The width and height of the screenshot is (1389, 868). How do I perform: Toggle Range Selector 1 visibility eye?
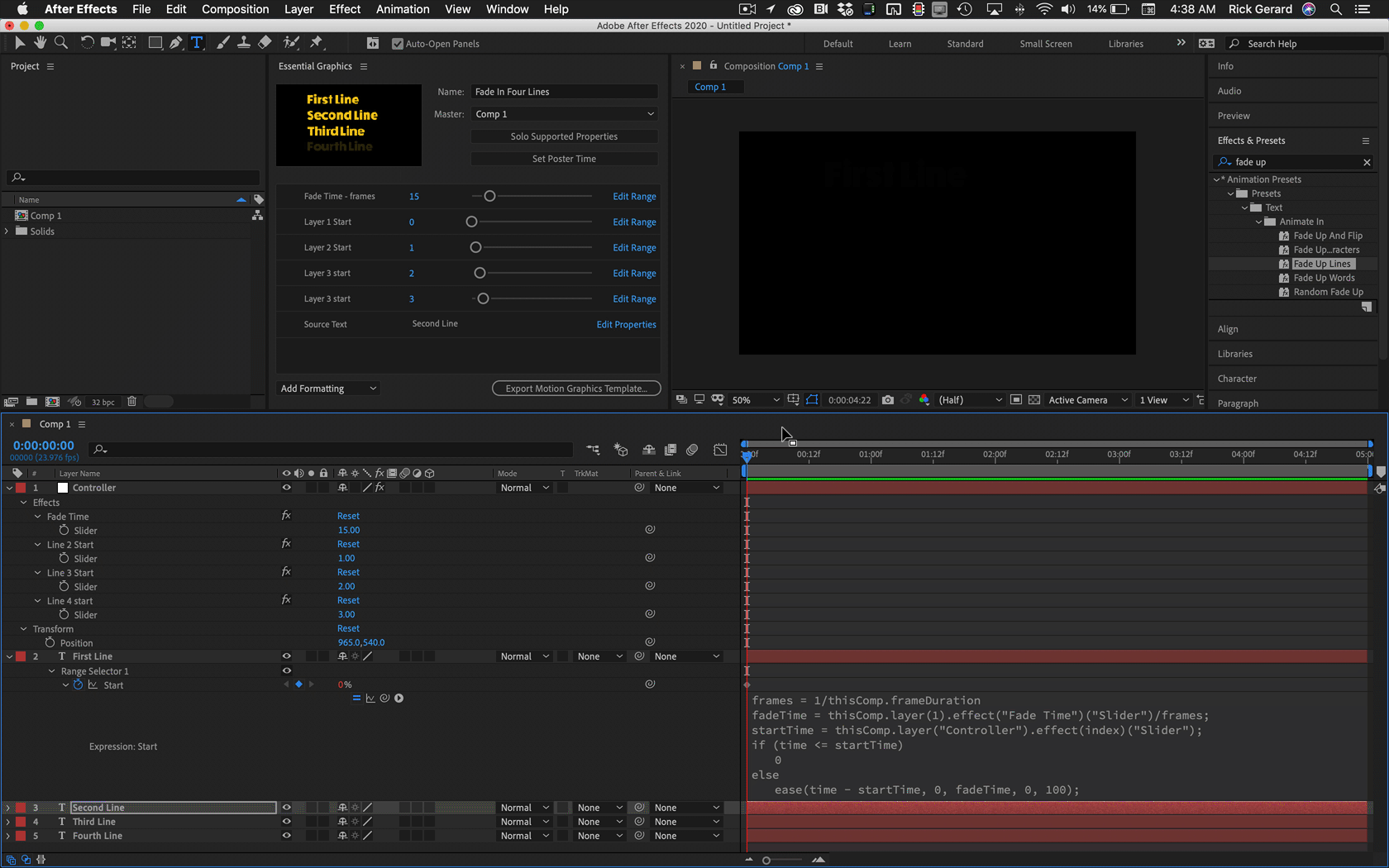[x=287, y=670]
